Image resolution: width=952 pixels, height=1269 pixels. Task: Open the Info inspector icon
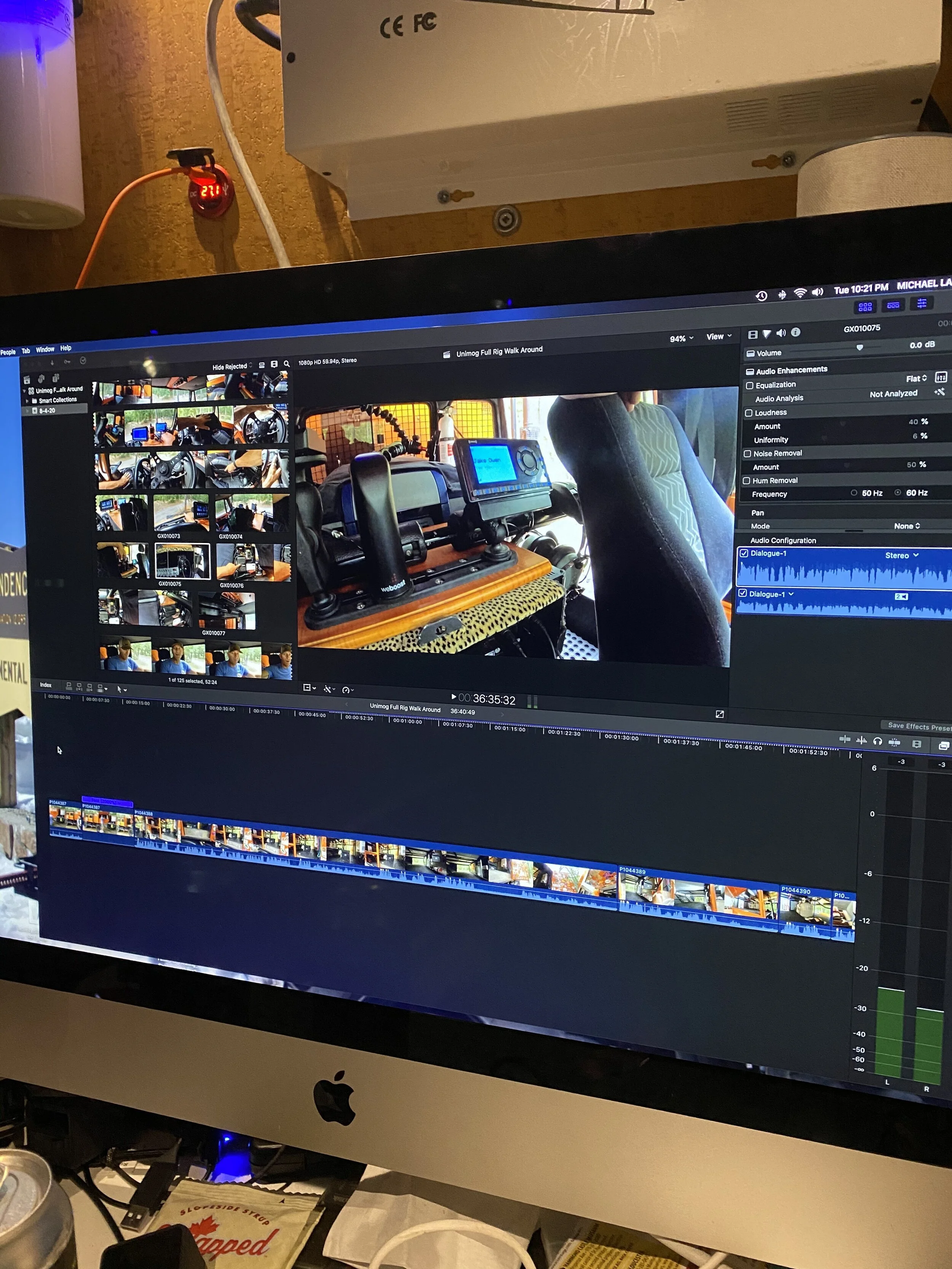point(795,332)
